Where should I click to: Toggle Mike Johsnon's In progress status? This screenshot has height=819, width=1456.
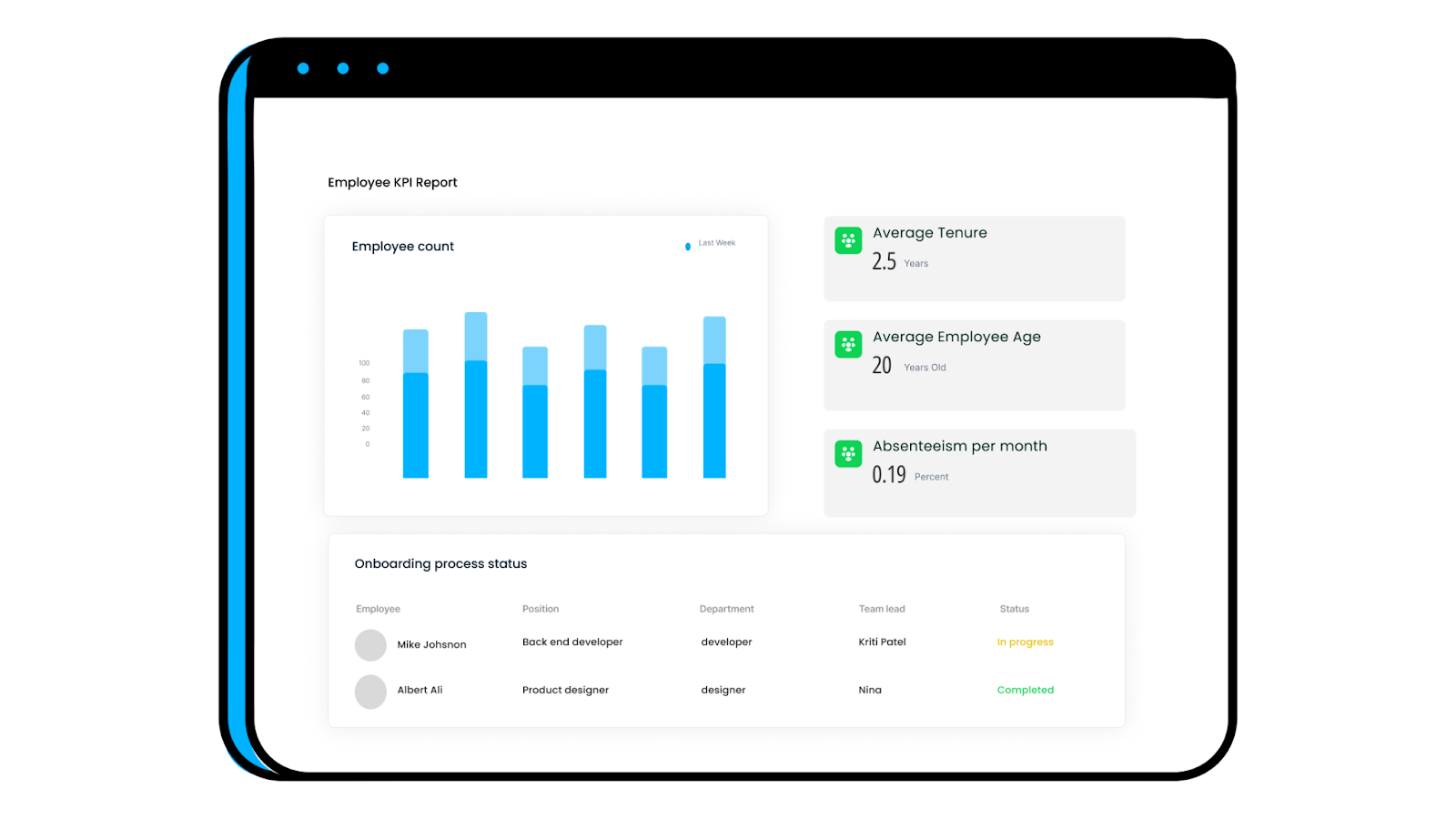point(1025,642)
